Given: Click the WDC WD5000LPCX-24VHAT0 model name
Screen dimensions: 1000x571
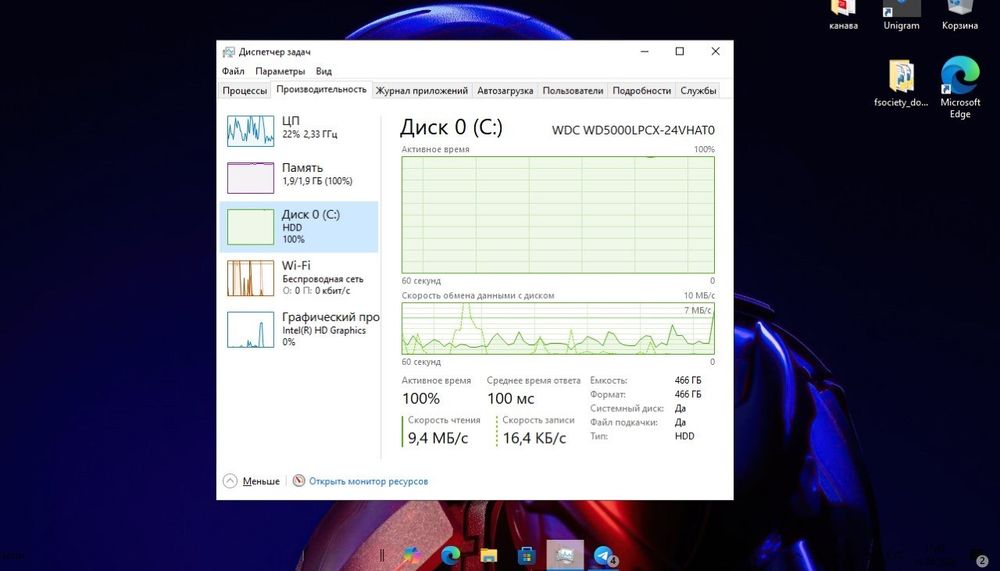Looking at the screenshot, I should tap(633, 130).
